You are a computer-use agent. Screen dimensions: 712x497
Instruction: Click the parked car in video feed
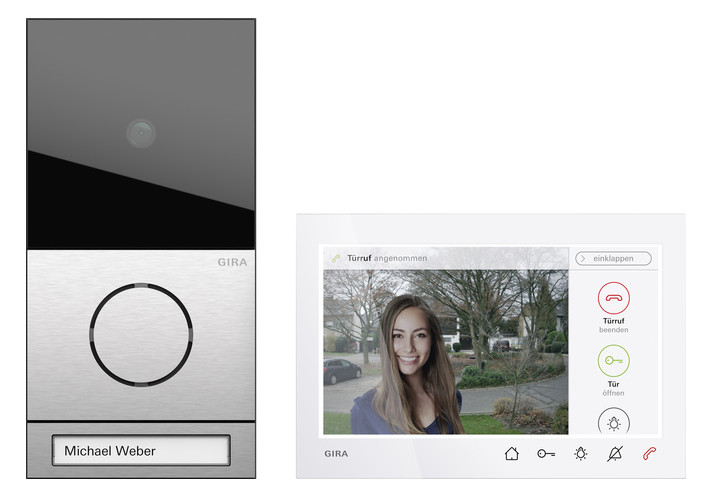point(342,371)
